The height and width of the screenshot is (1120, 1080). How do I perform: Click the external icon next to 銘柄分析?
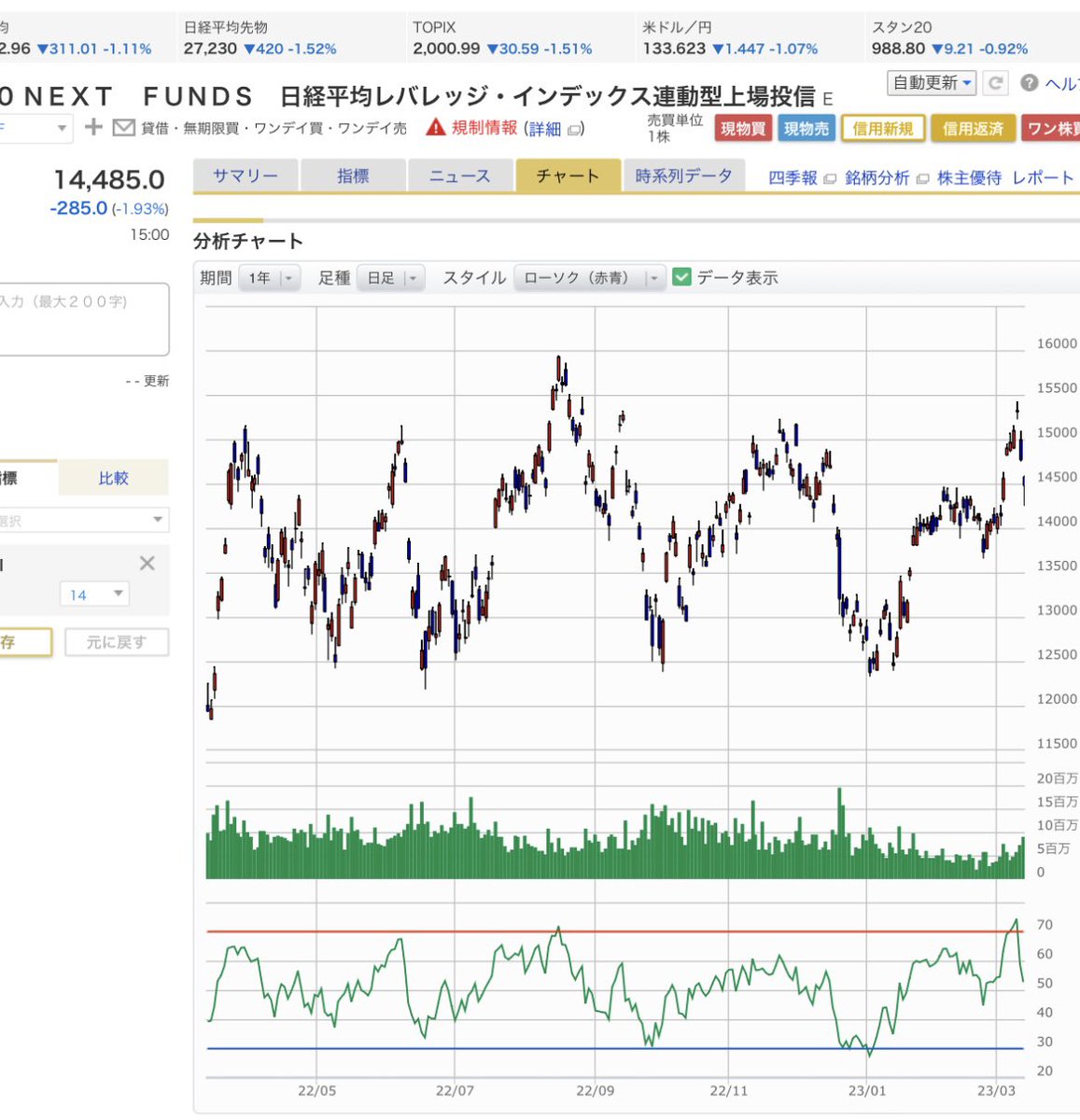coord(922,178)
